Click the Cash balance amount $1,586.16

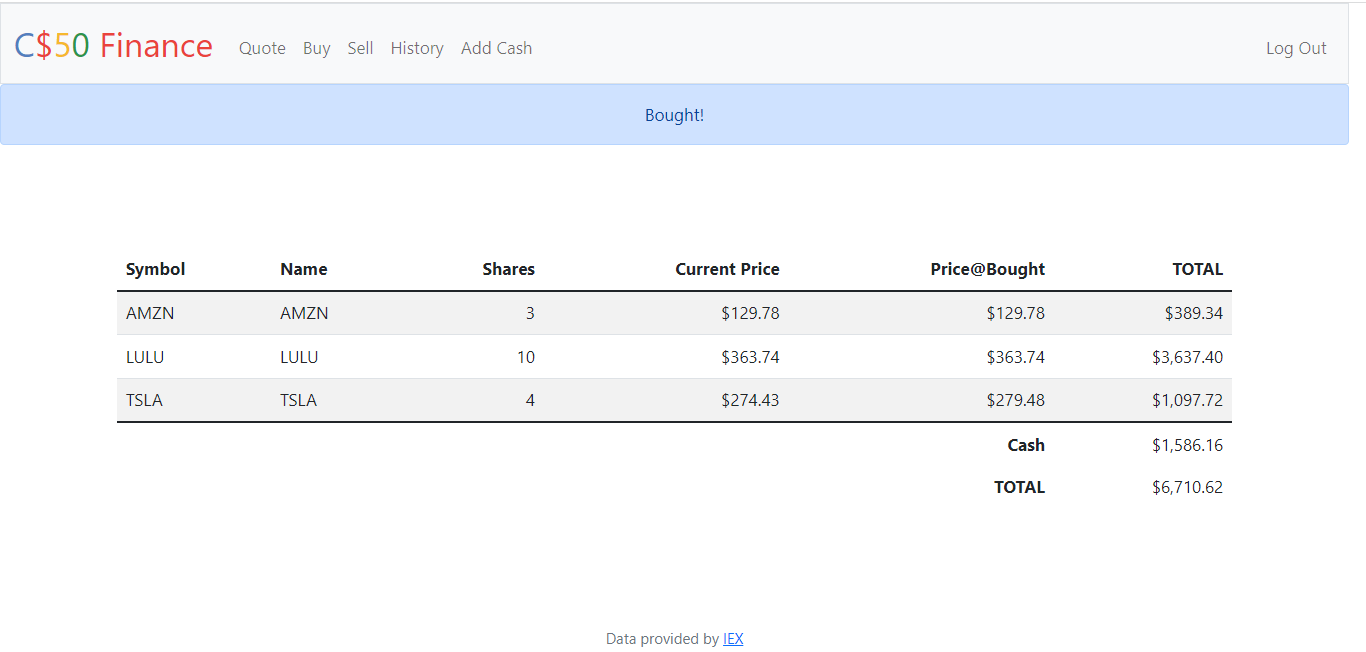click(x=1187, y=445)
